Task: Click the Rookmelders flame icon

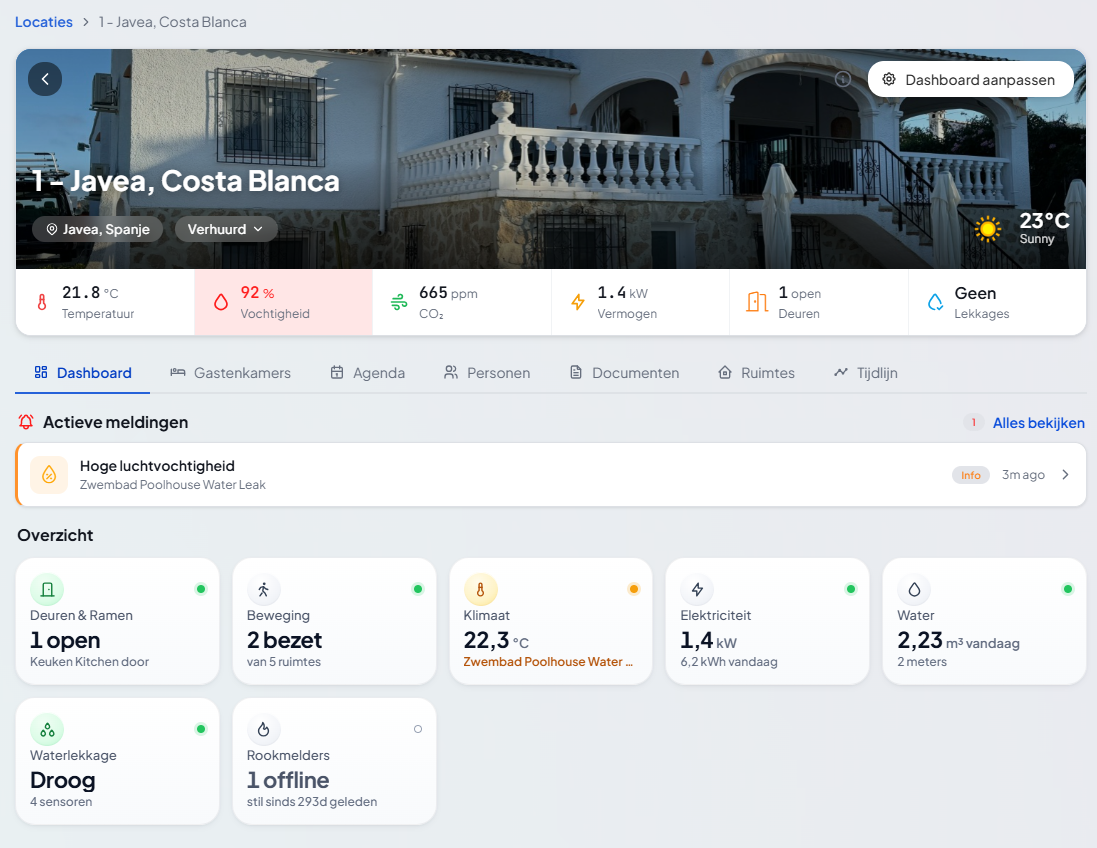Action: [264, 730]
